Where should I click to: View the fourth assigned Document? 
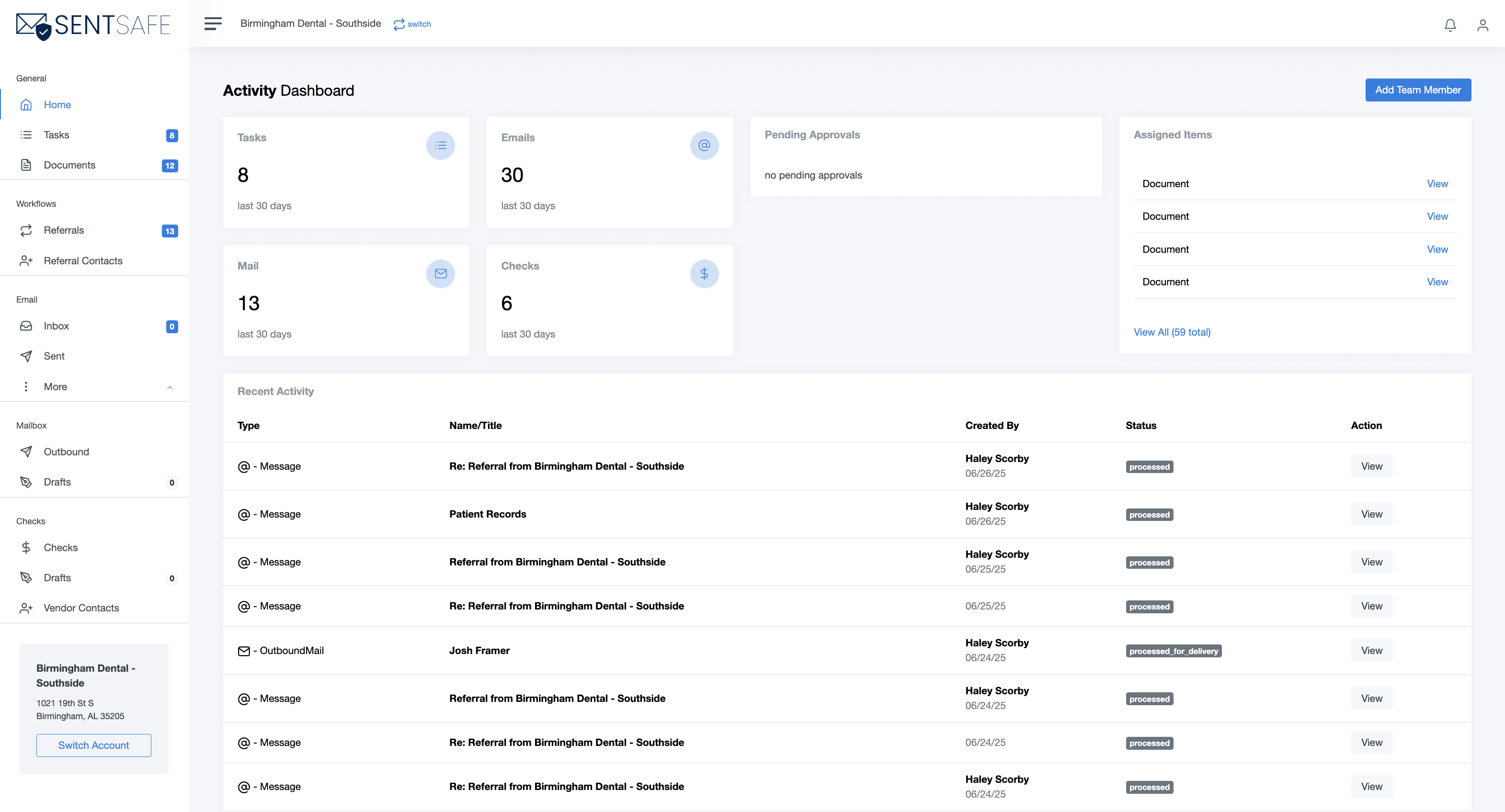click(x=1437, y=282)
